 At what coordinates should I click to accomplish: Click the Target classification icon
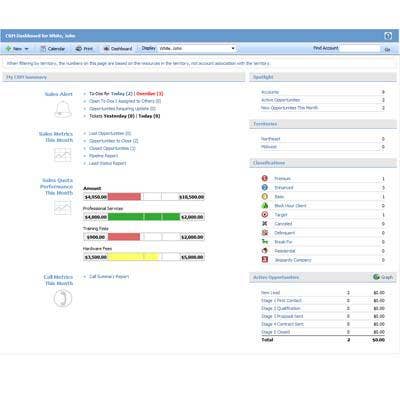coord(265,214)
